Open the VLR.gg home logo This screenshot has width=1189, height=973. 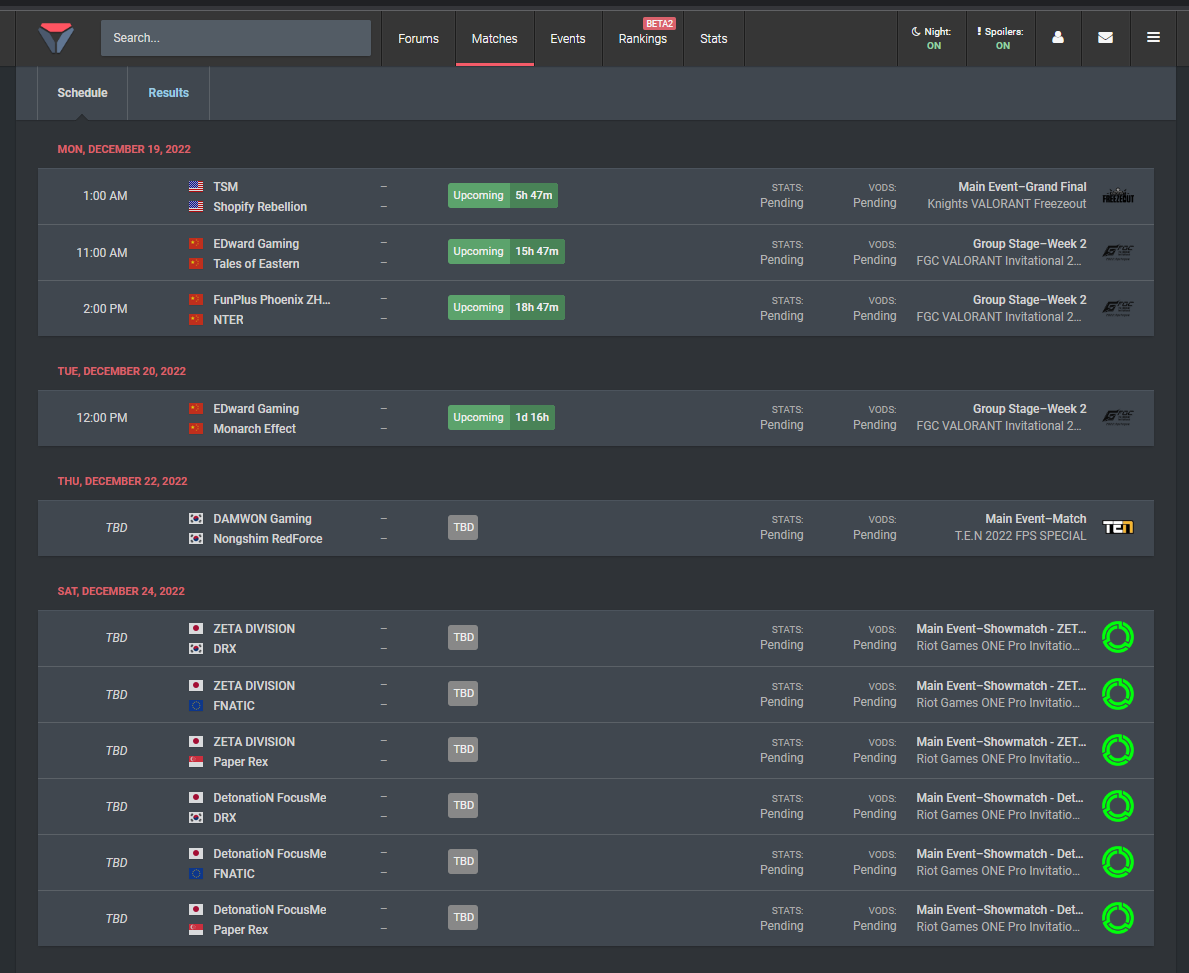pyautogui.click(x=56, y=38)
